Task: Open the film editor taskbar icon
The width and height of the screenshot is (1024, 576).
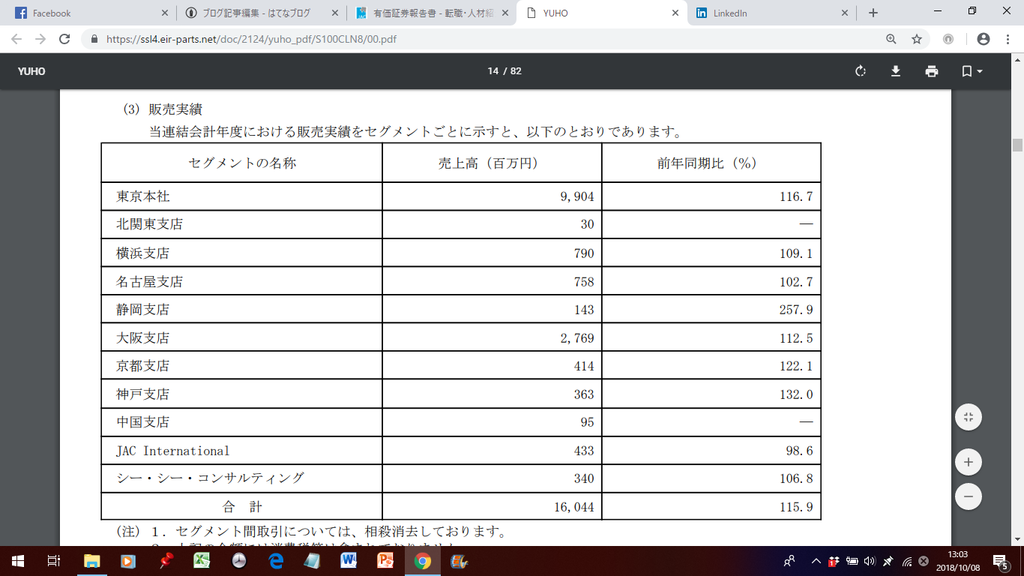Action: [x=459, y=562]
